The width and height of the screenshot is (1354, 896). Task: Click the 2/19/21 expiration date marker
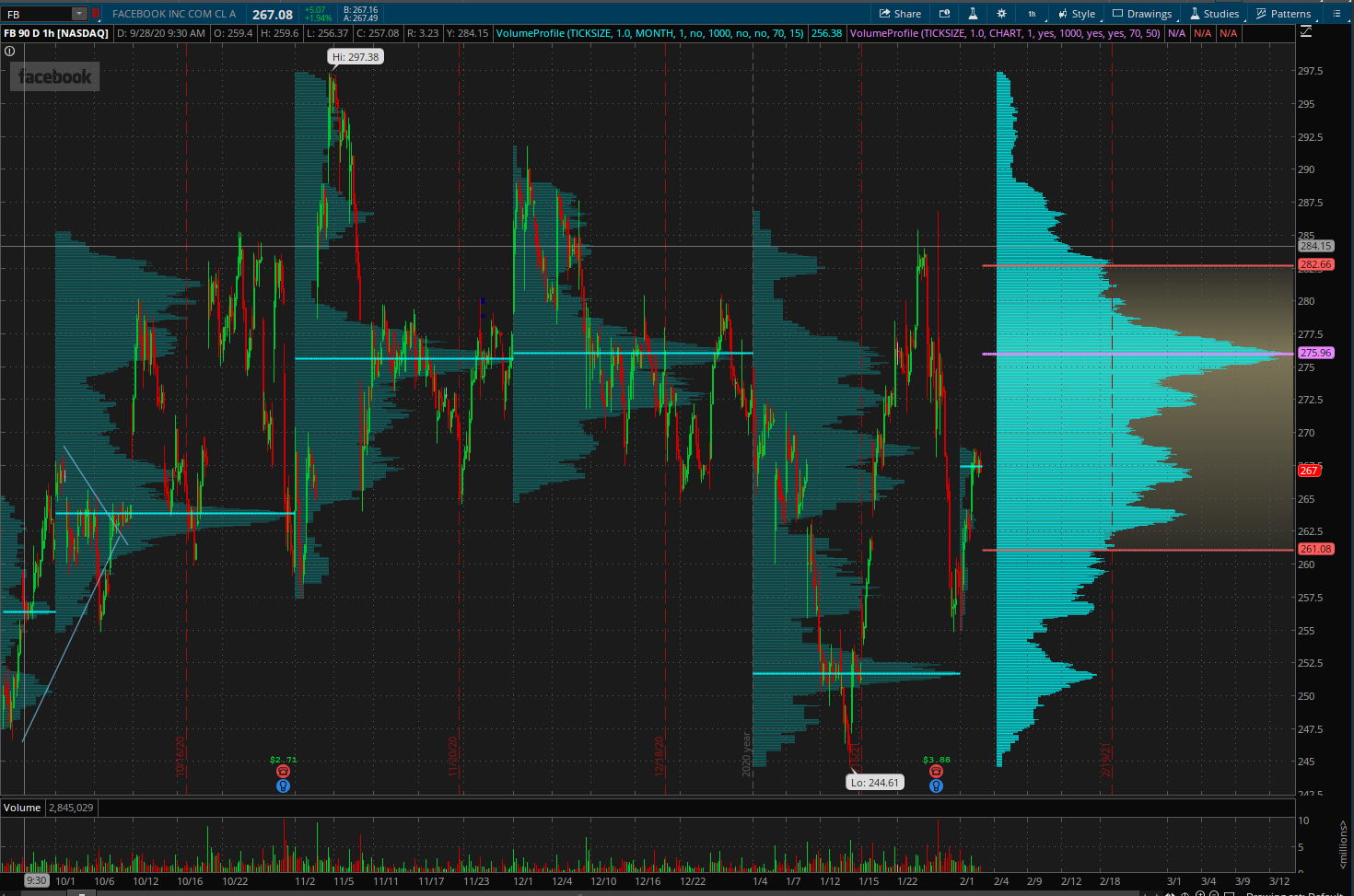point(1106,760)
